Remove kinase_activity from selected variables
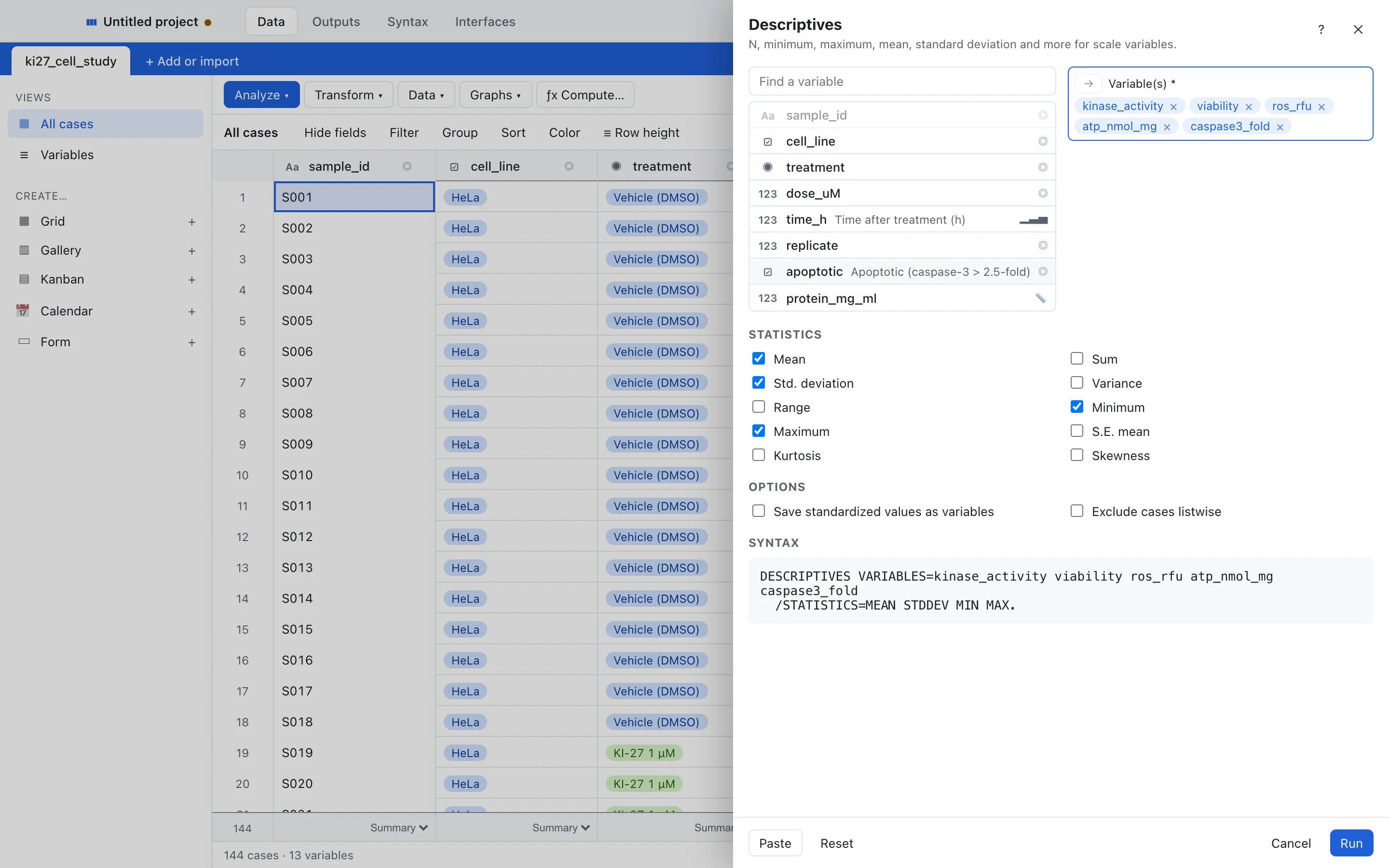The width and height of the screenshot is (1389, 868). [x=1173, y=107]
